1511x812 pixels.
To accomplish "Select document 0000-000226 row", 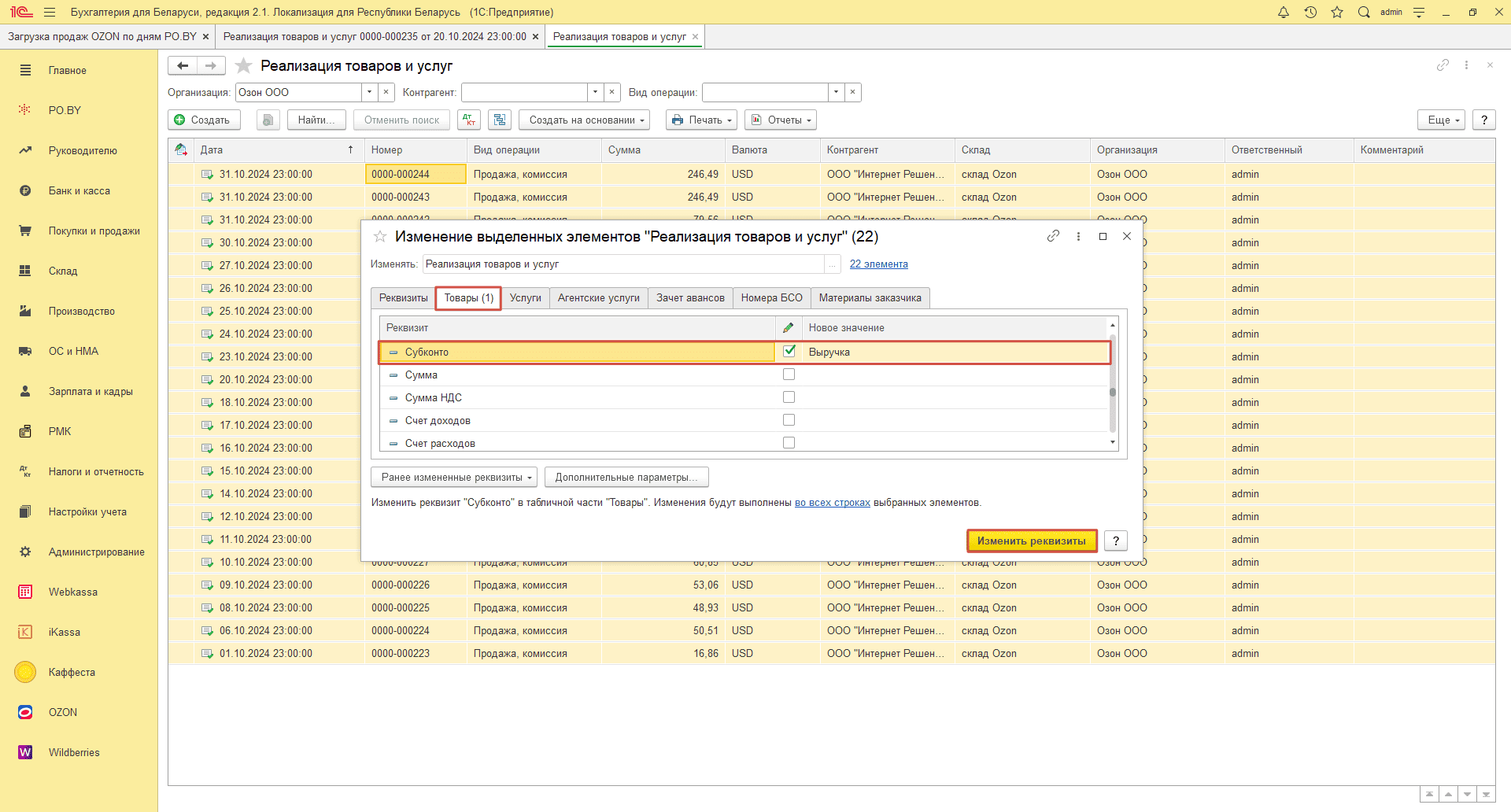I will coord(831,585).
